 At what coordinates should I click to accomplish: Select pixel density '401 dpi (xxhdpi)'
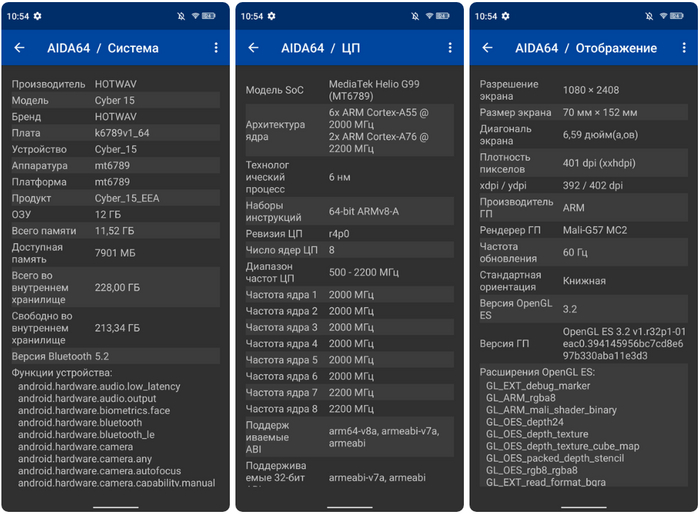click(x=599, y=163)
